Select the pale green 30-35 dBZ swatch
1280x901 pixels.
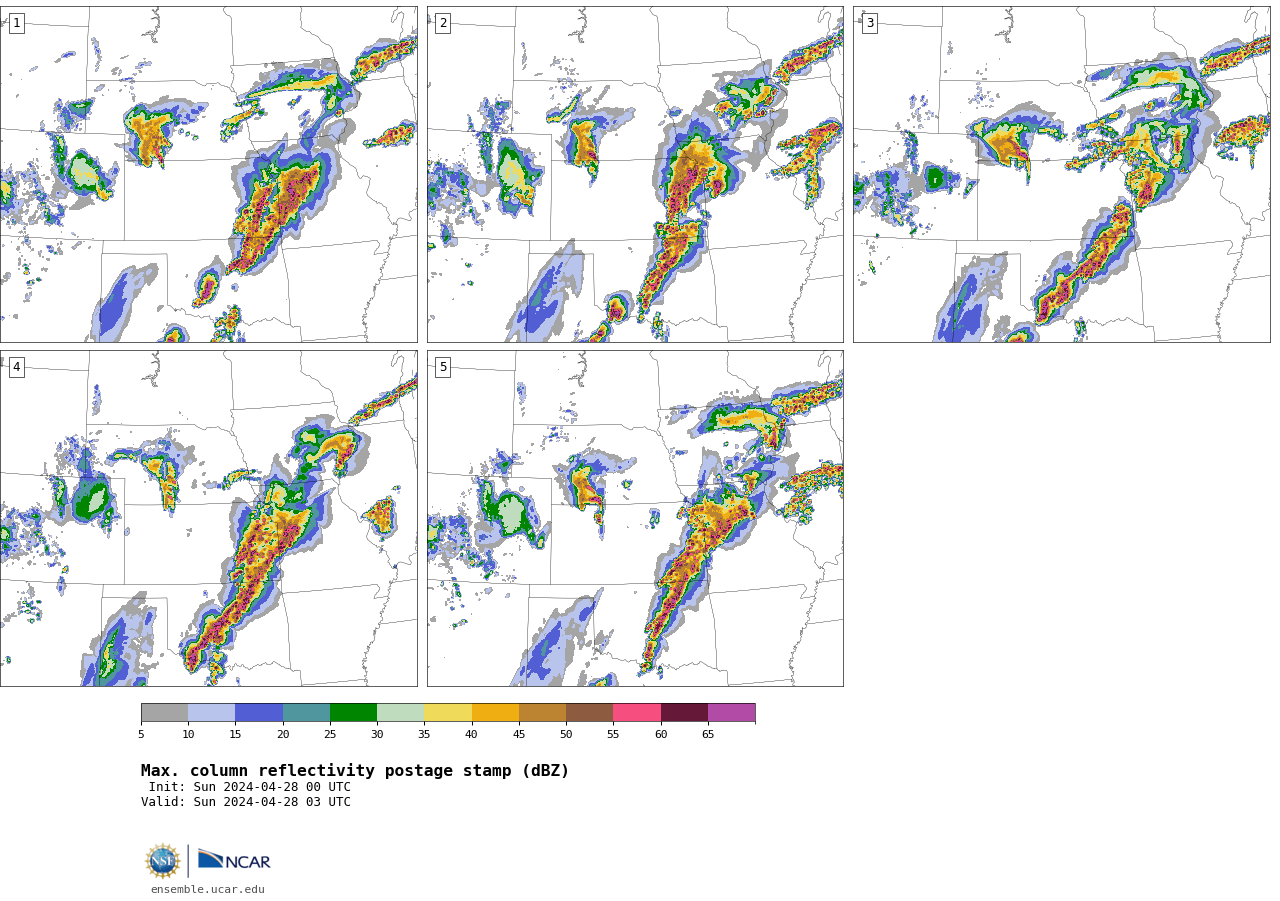(x=400, y=713)
